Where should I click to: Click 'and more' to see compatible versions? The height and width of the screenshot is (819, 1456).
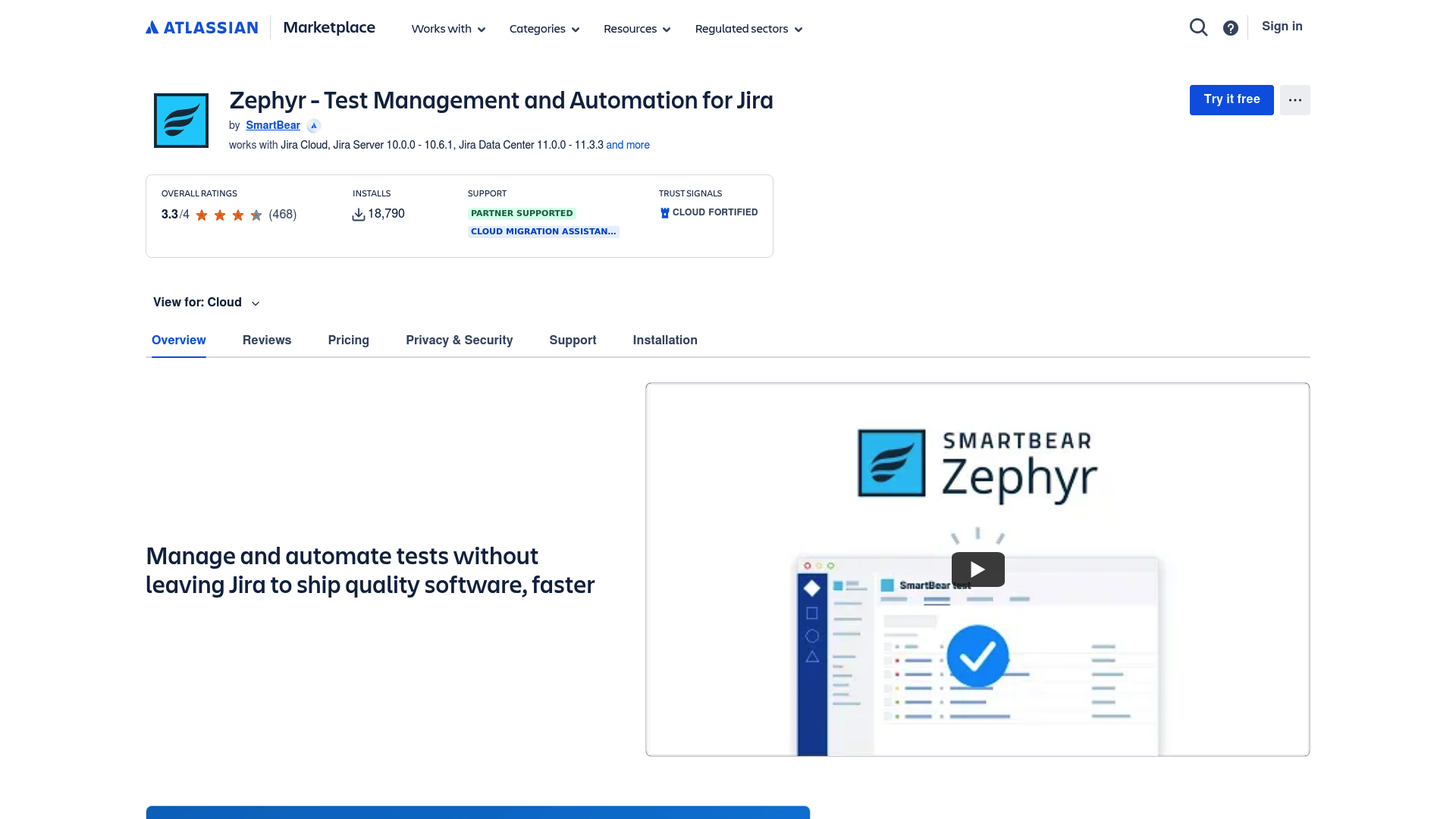(627, 145)
